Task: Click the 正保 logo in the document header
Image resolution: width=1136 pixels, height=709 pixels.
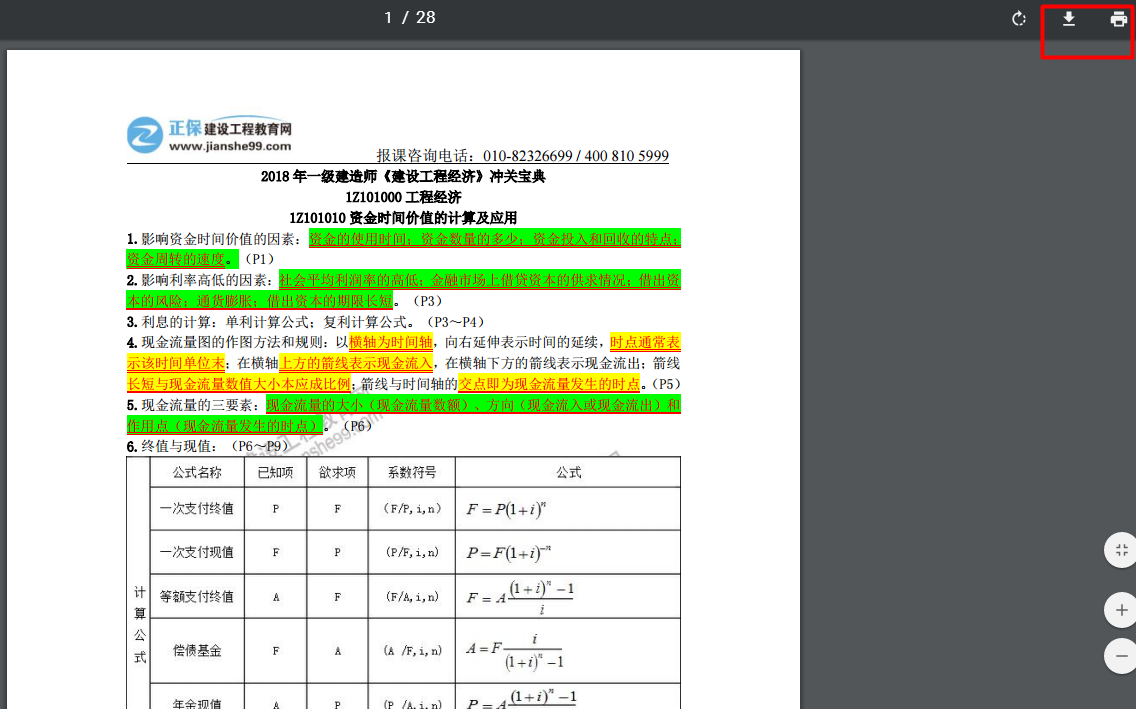Action: 145,135
